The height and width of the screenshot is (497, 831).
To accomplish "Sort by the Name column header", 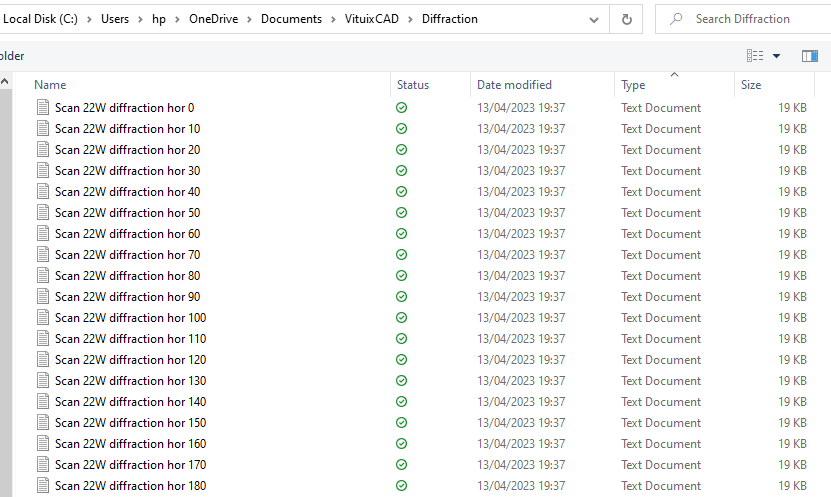I will click(50, 85).
